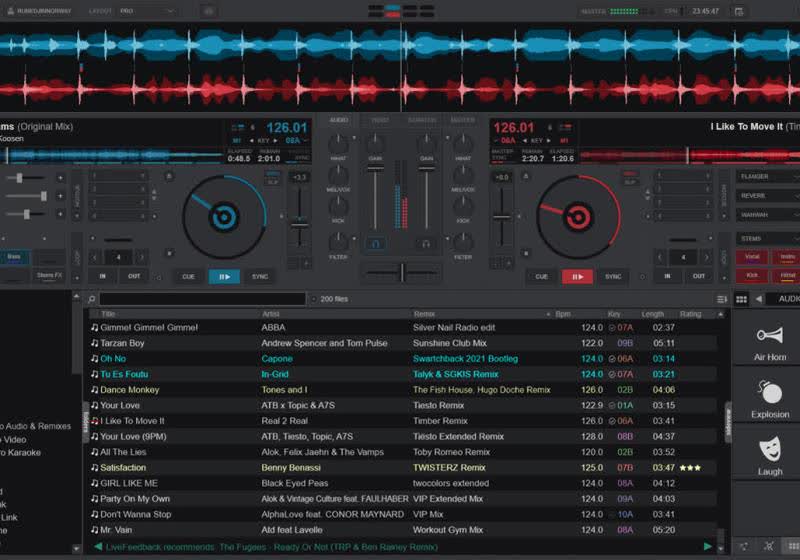This screenshot has width=800, height=560.
Task: Set loop IN point on left deck
Action: 103,276
